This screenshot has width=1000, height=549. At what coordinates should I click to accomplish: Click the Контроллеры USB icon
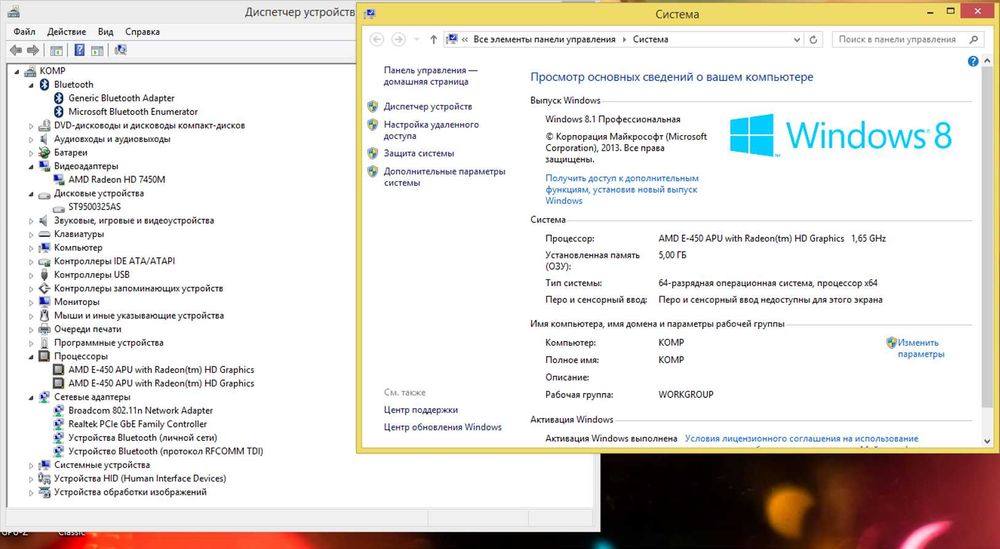tap(44, 275)
